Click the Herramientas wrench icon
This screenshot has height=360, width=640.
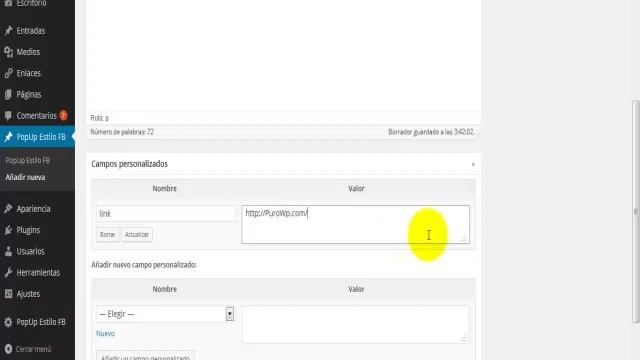pyautogui.click(x=8, y=272)
